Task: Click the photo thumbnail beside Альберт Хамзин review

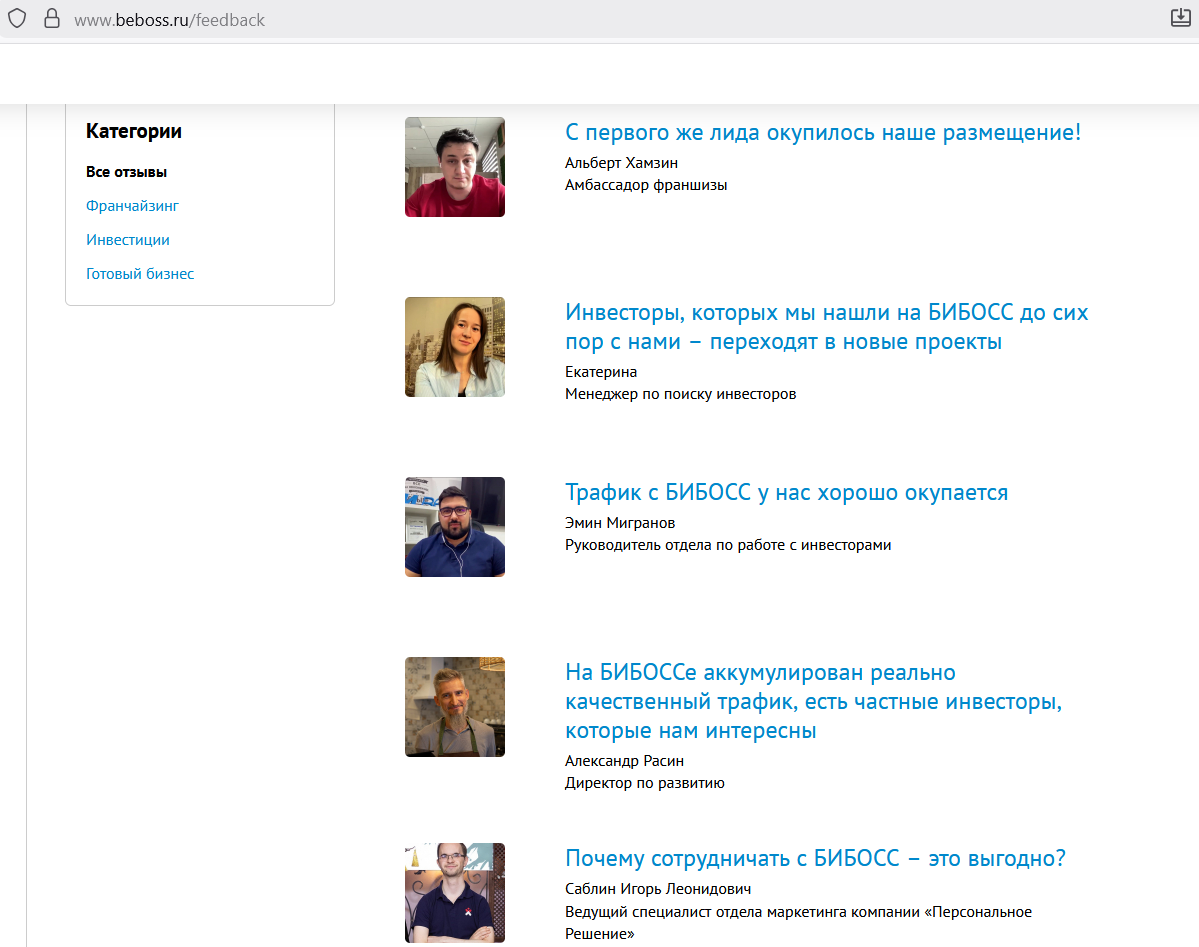Action: 455,167
